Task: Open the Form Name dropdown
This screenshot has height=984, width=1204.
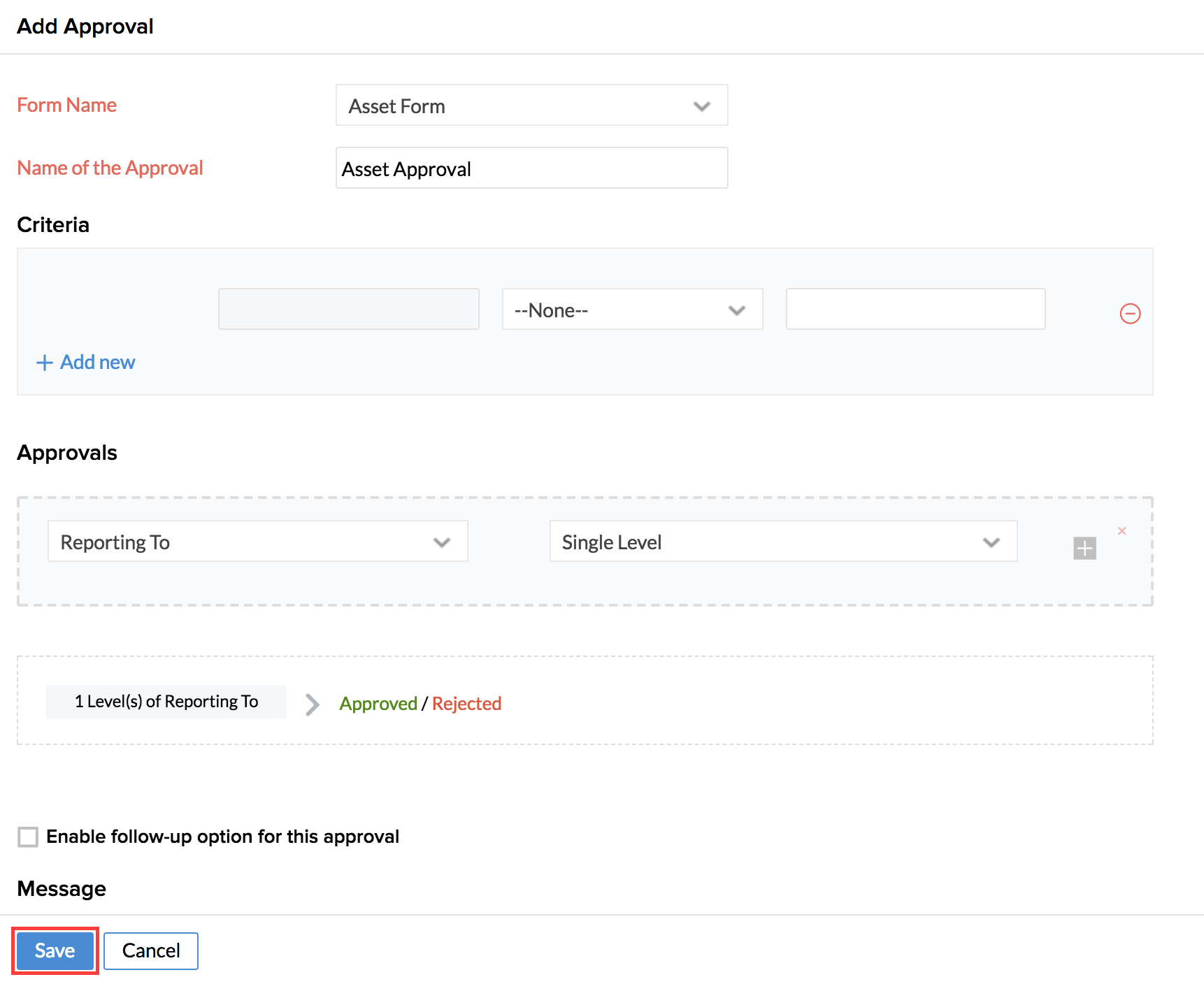Action: [x=531, y=106]
